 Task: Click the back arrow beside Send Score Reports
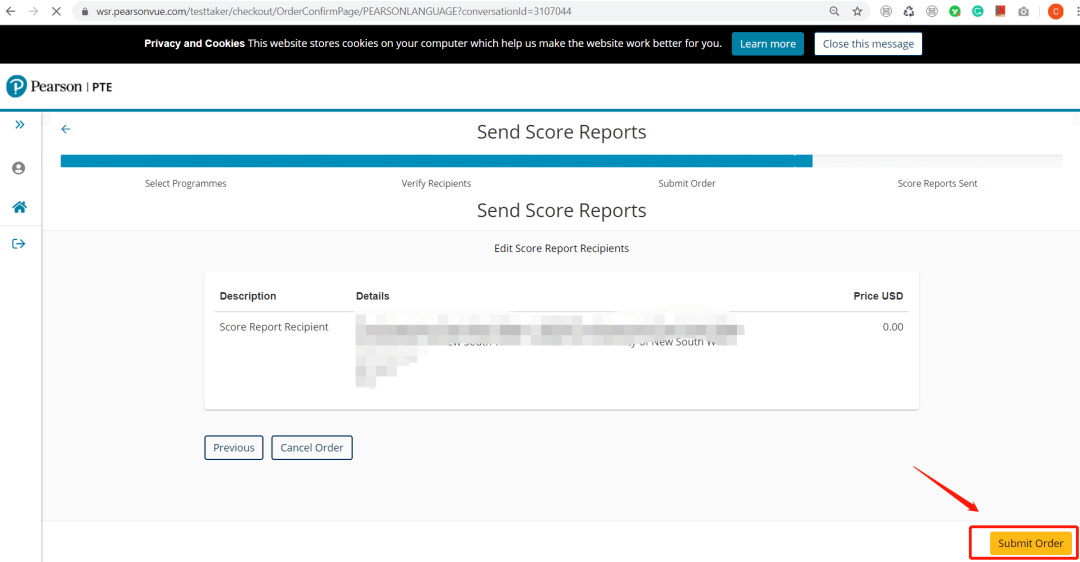click(x=66, y=129)
